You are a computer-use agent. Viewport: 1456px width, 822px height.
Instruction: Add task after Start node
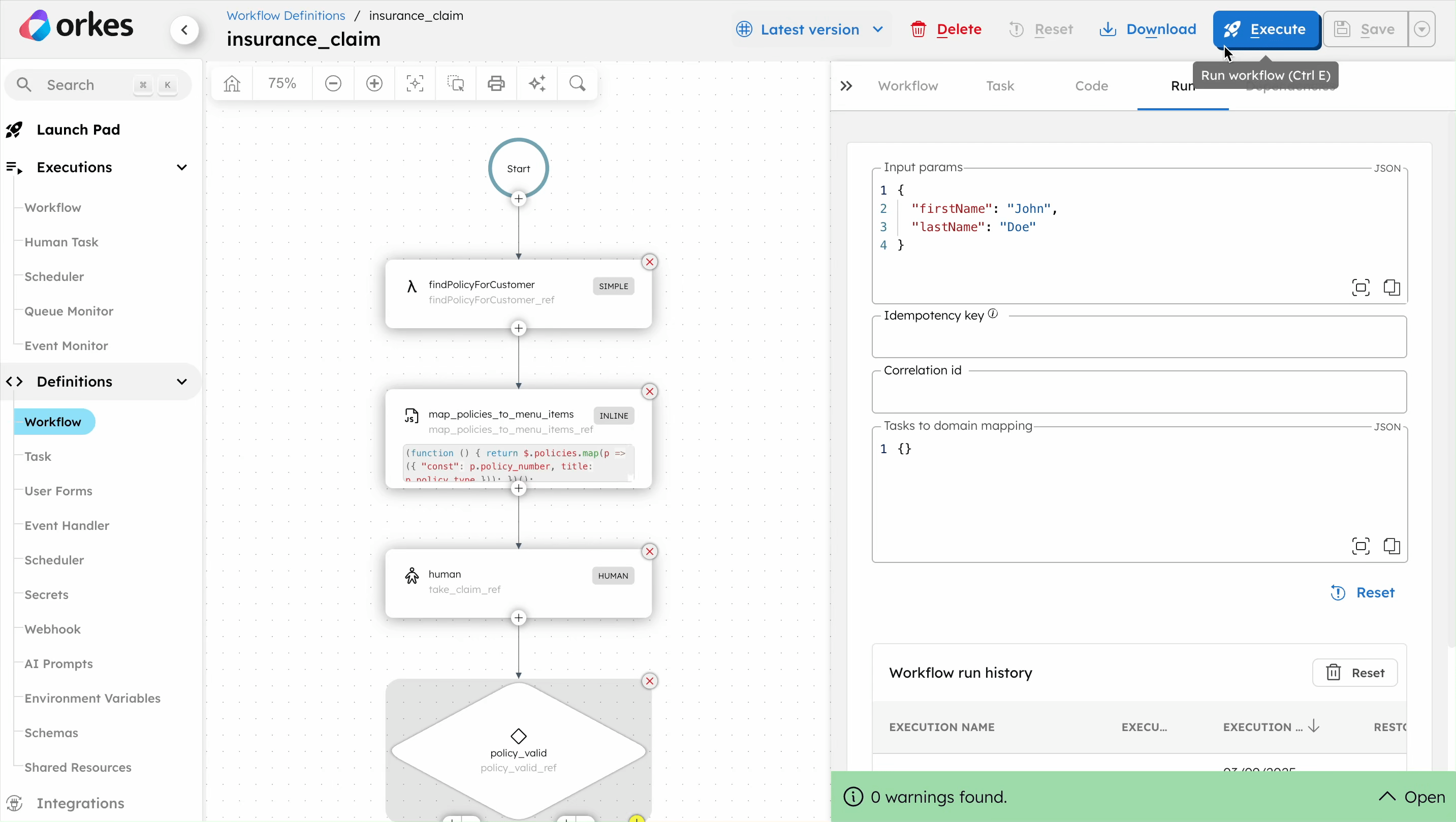[x=518, y=199]
